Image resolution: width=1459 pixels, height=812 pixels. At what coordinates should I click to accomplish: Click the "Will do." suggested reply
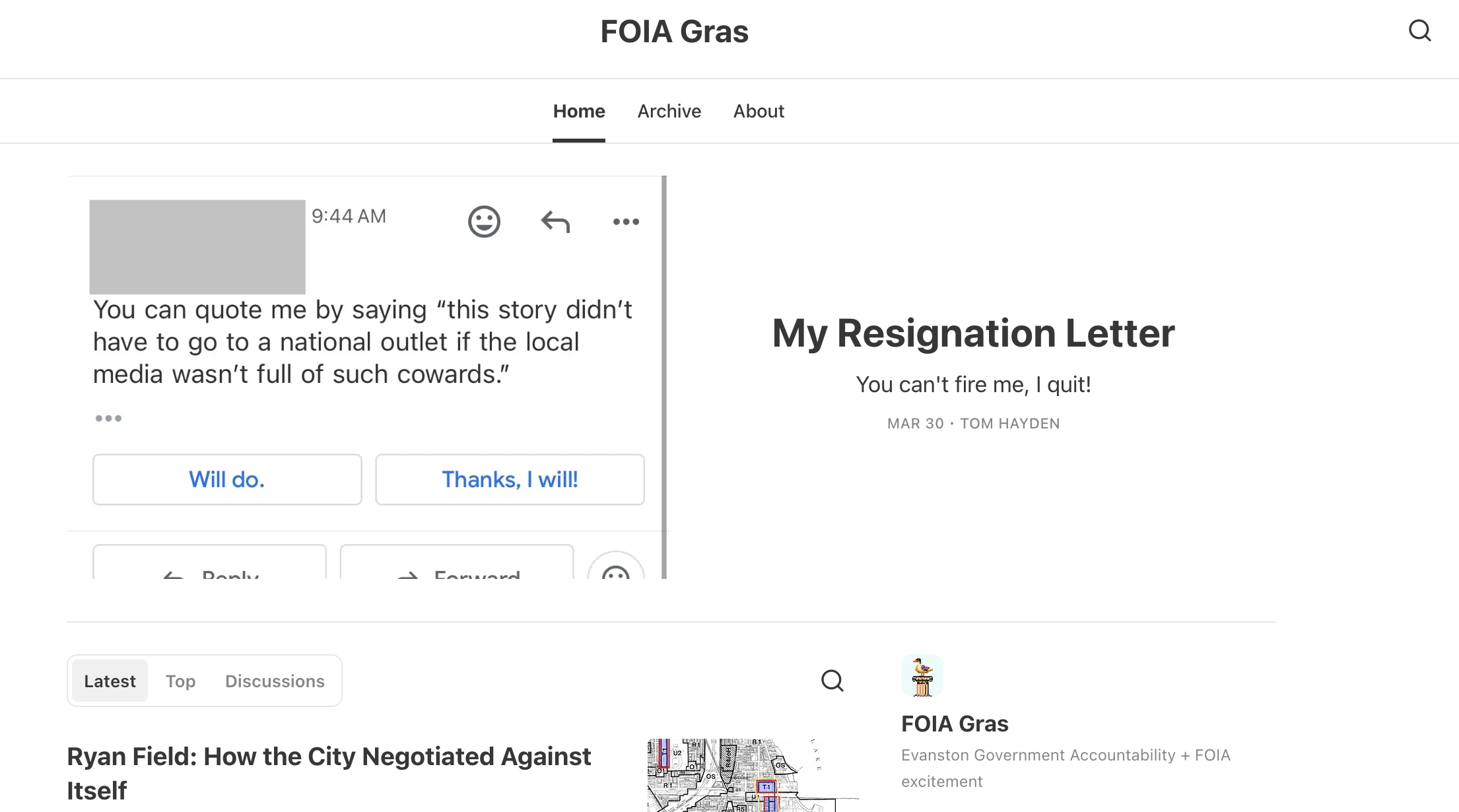coord(226,479)
